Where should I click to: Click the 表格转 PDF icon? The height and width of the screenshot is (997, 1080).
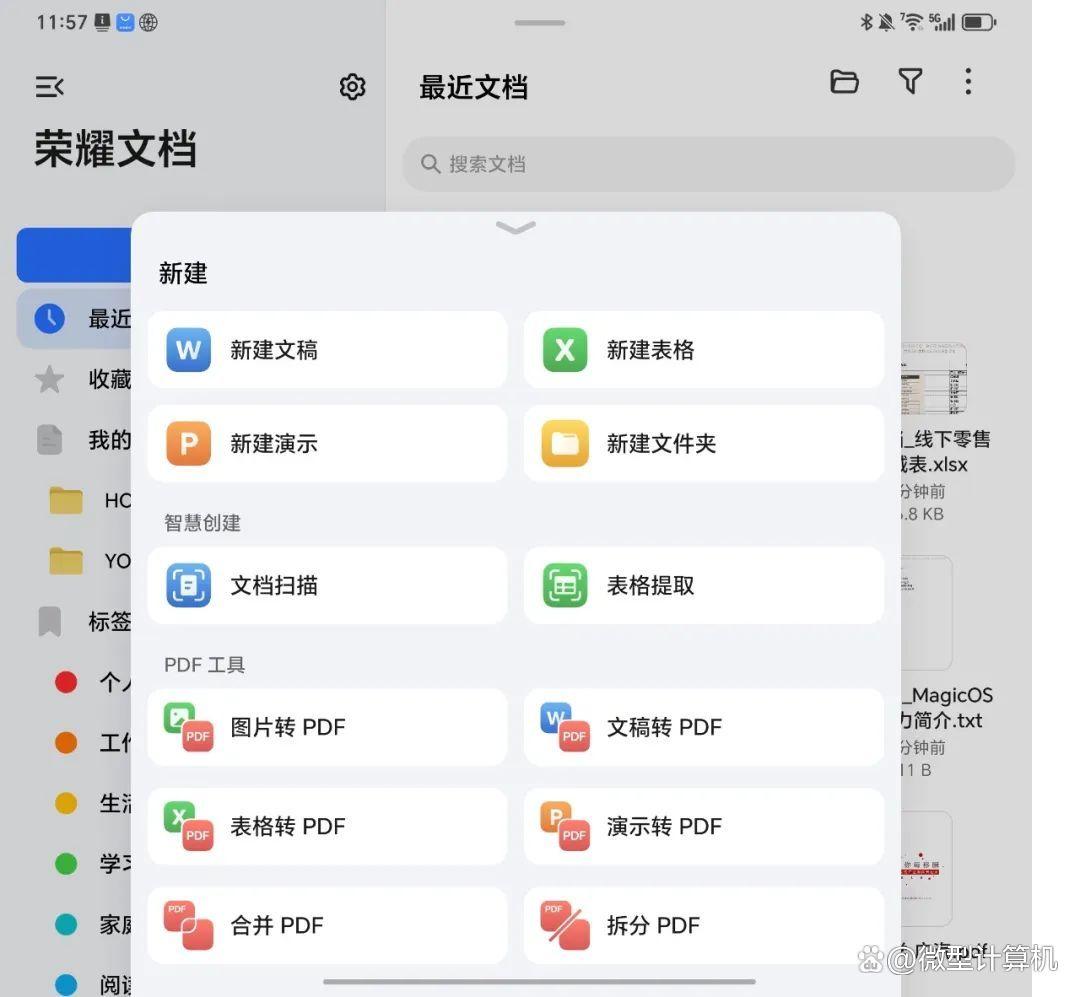[x=188, y=826]
